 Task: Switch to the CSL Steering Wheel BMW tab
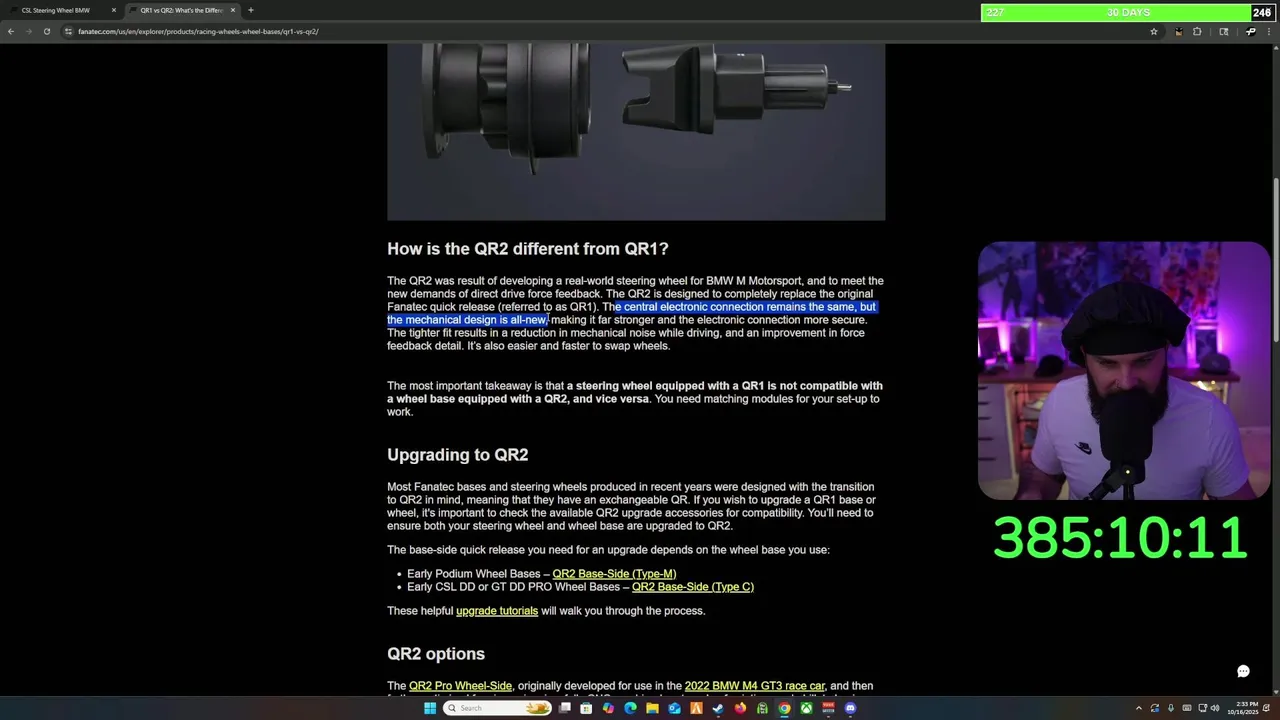click(60, 10)
